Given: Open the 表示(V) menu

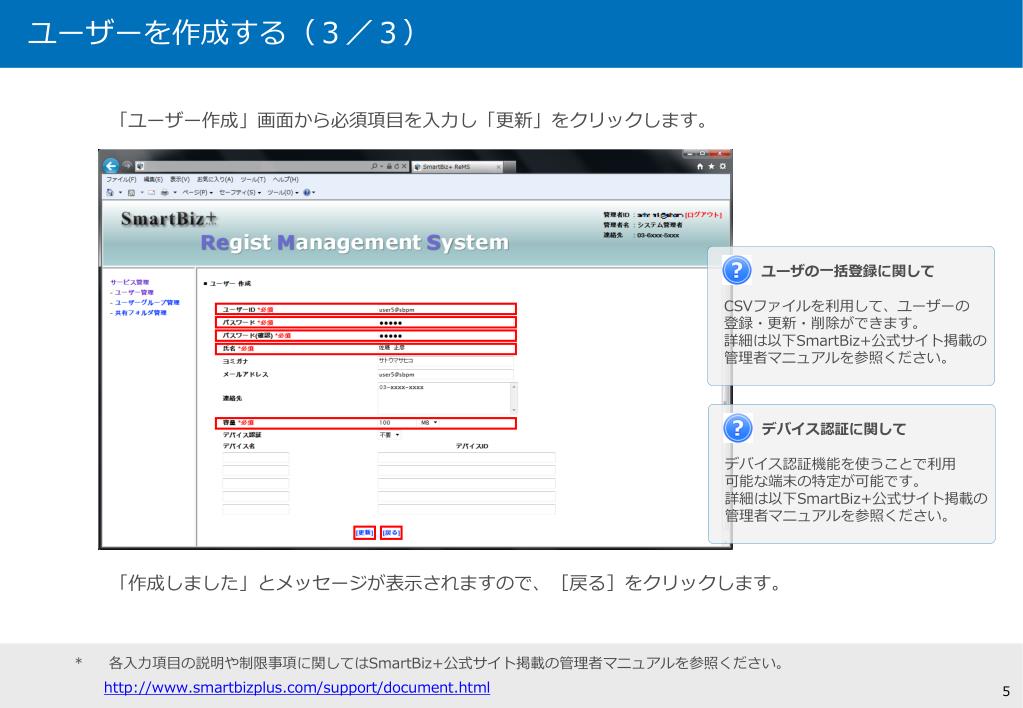Looking at the screenshot, I should pos(180,179).
